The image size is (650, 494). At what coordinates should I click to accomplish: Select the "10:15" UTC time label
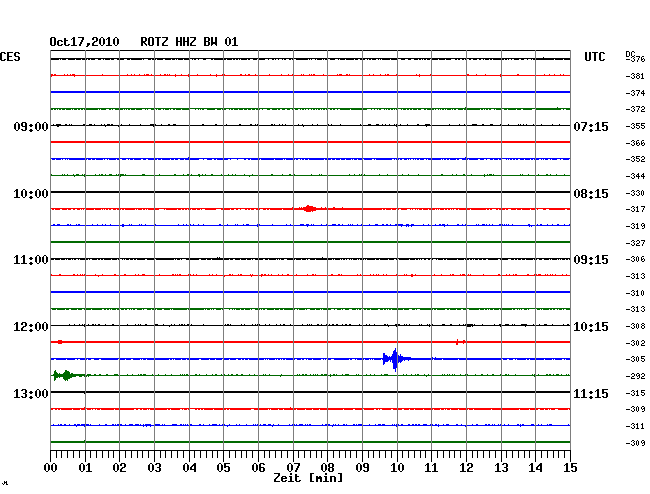click(591, 327)
